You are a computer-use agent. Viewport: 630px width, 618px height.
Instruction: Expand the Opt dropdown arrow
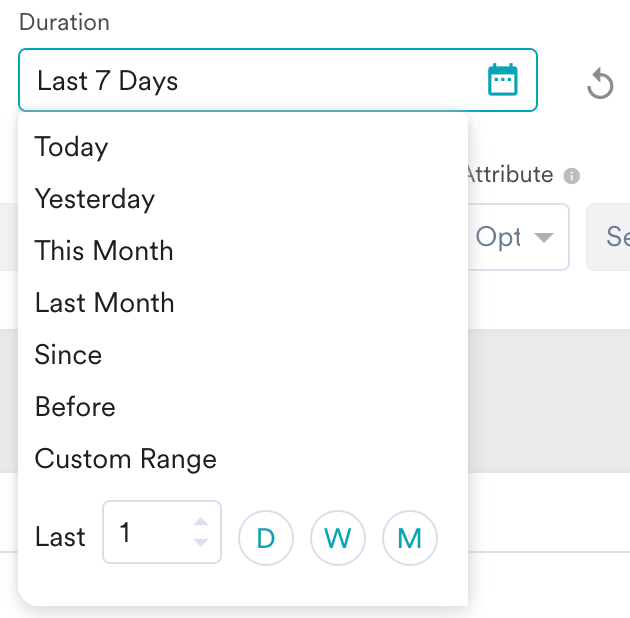click(x=544, y=237)
